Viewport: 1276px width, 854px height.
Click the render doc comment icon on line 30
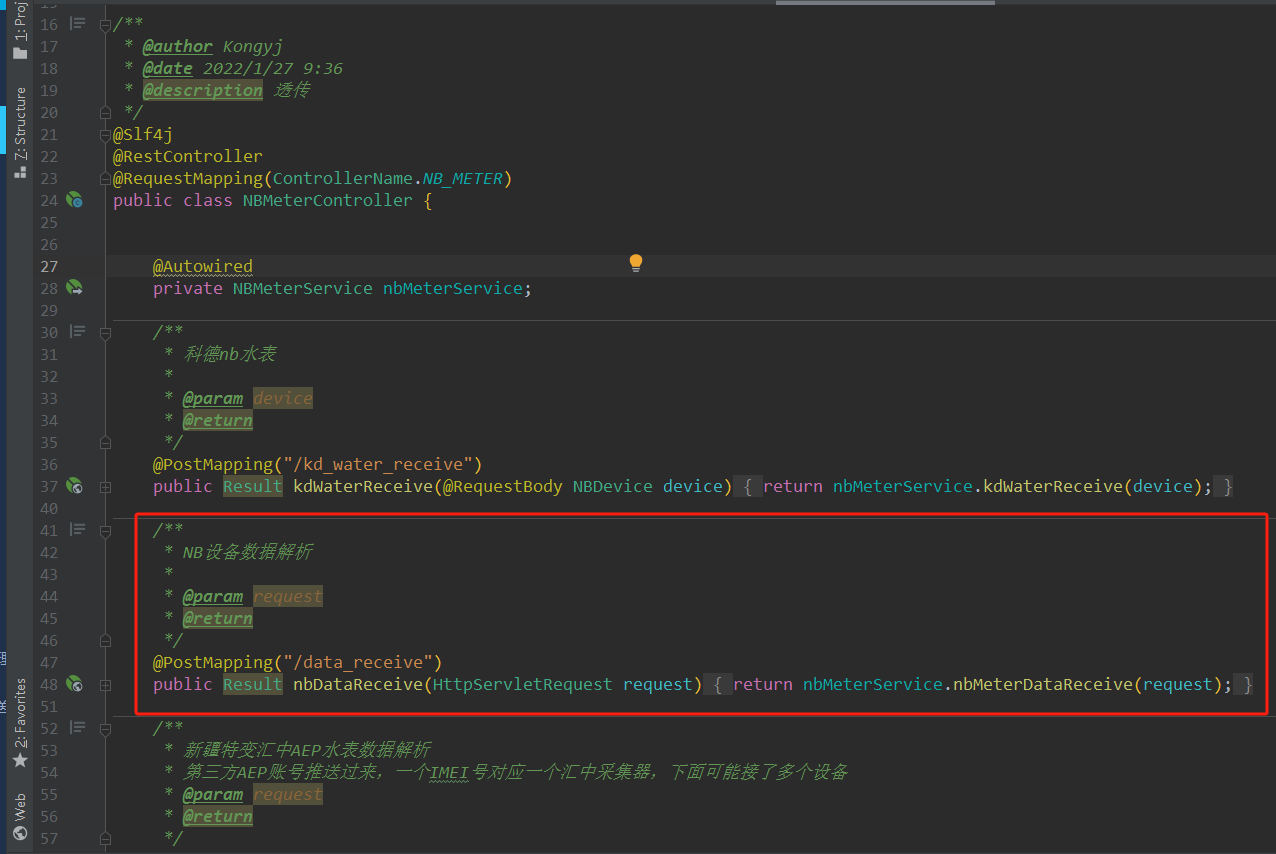77,332
